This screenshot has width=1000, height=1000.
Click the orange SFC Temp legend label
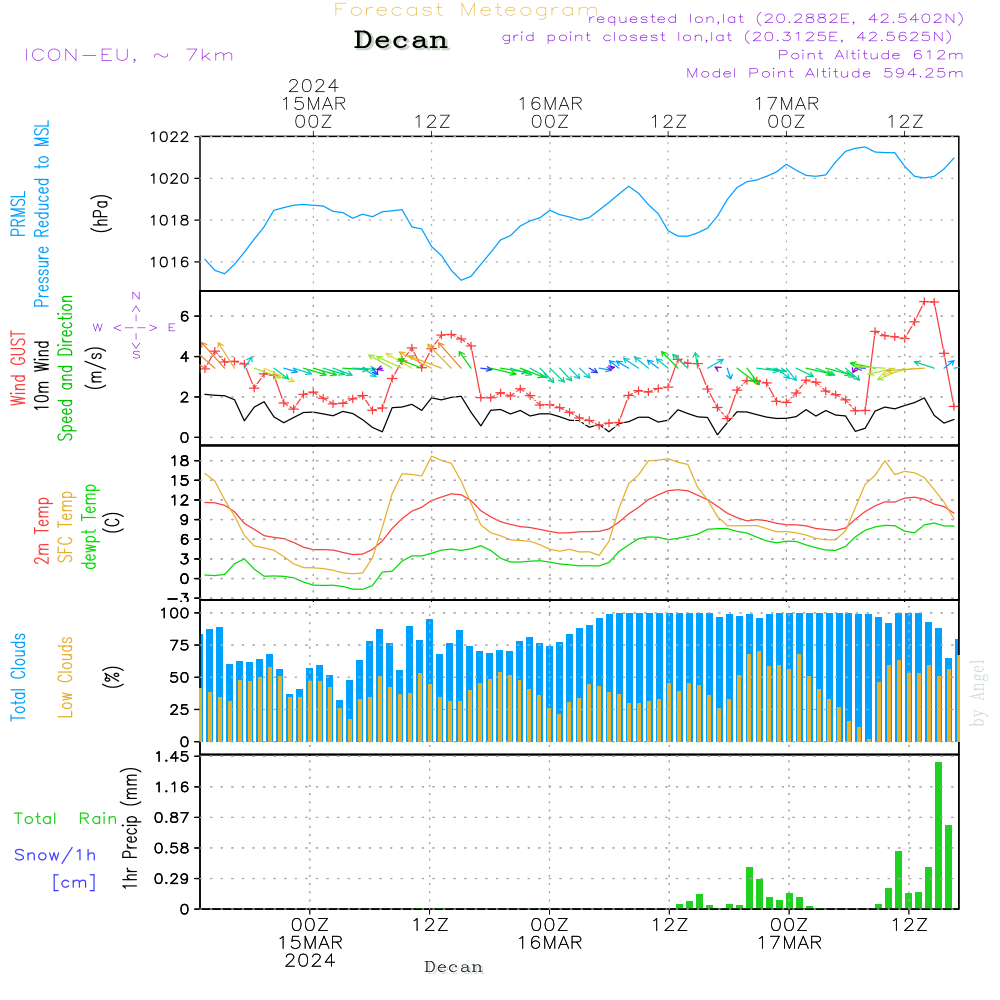[66, 527]
